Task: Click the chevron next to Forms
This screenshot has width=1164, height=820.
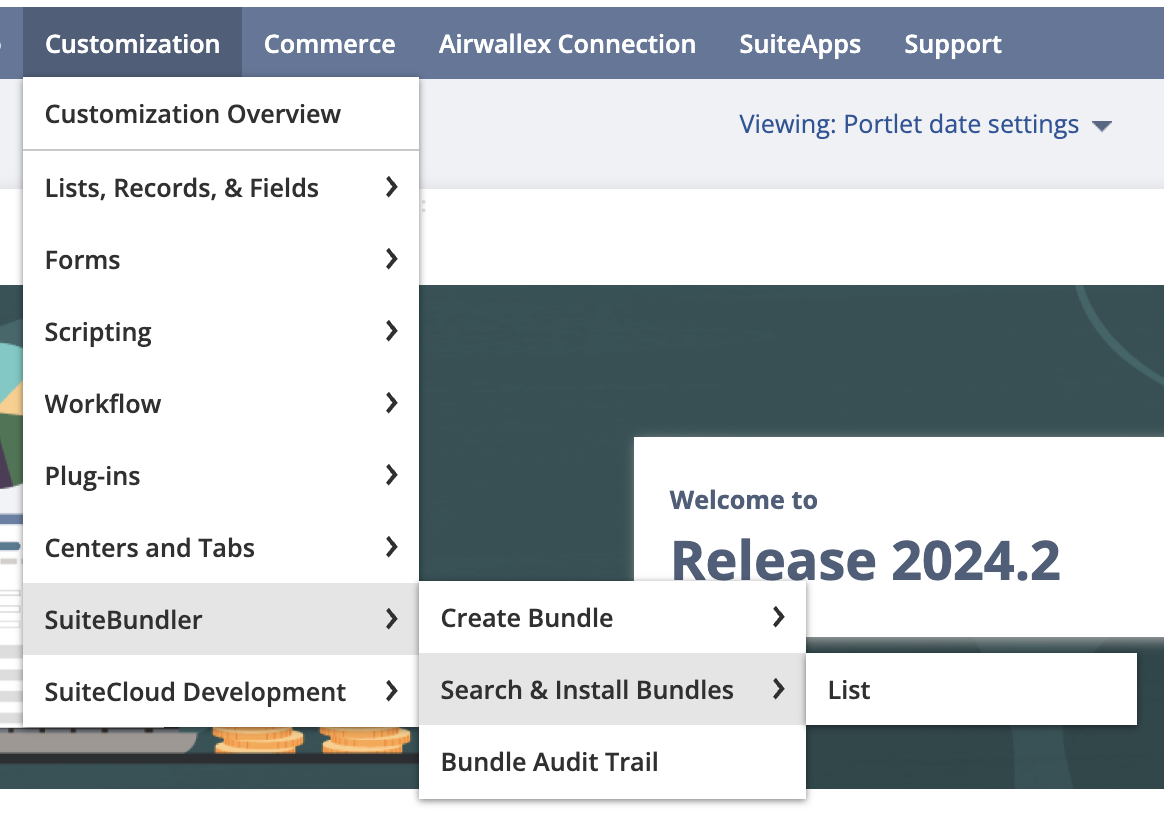Action: pyautogui.click(x=391, y=259)
